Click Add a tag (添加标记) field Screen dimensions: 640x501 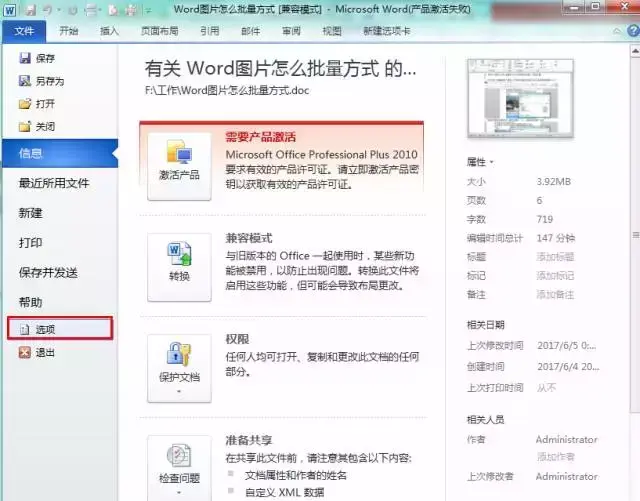point(555,276)
